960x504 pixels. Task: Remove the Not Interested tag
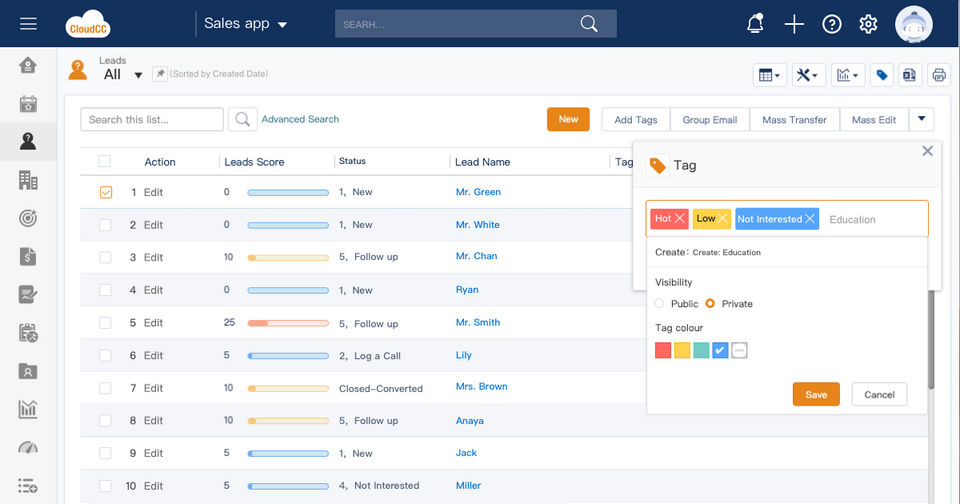click(x=810, y=219)
